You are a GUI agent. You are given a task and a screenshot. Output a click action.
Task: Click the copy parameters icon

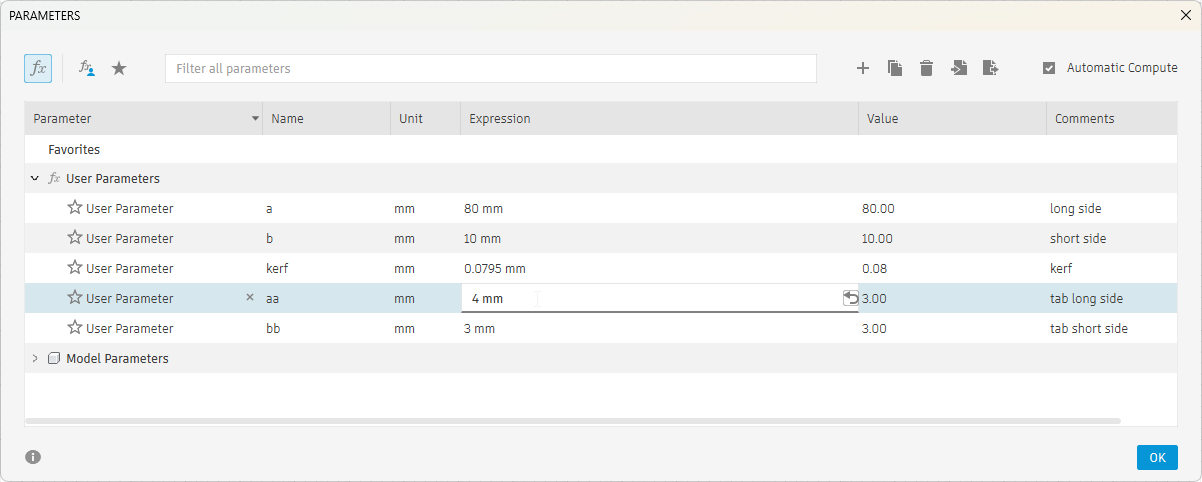(895, 68)
